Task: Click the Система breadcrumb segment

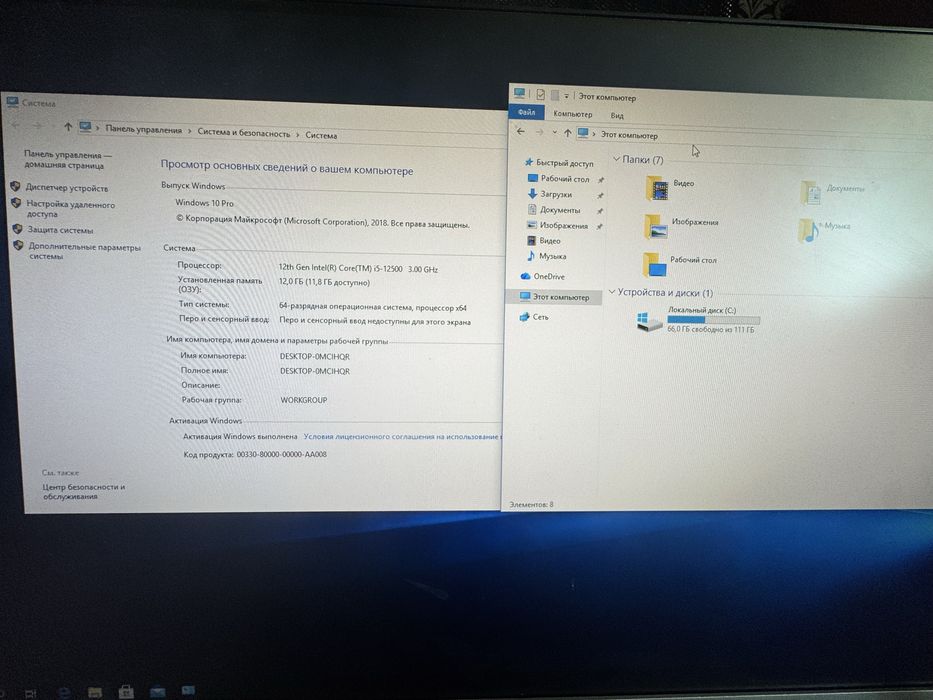Action: pyautogui.click(x=321, y=135)
